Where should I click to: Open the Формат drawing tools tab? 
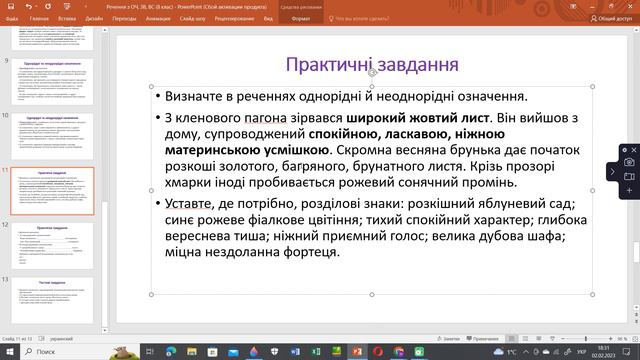click(x=301, y=19)
